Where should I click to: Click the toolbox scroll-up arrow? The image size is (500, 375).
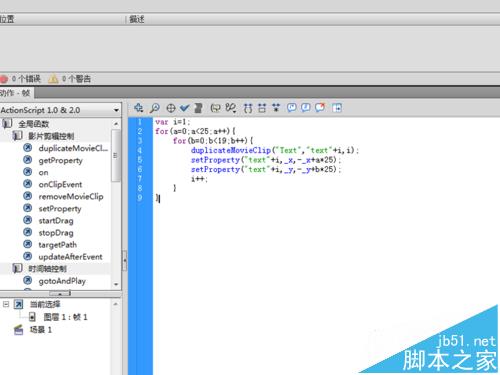pyautogui.click(x=116, y=124)
